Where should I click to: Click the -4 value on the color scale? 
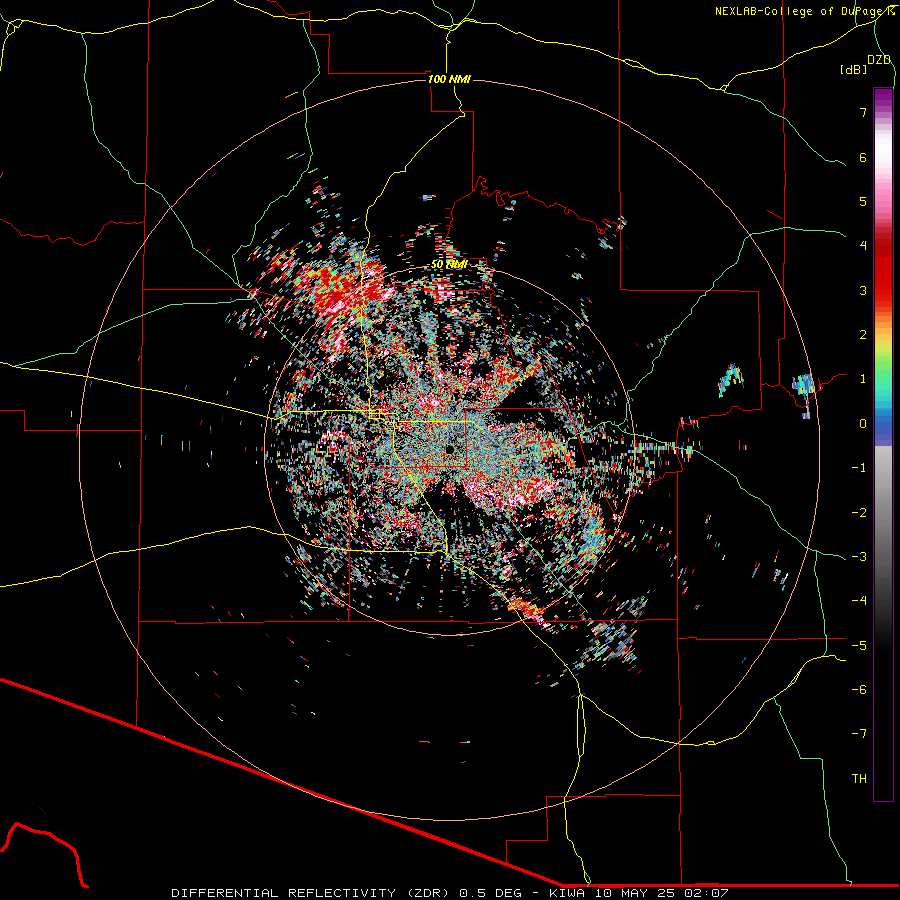click(x=859, y=601)
